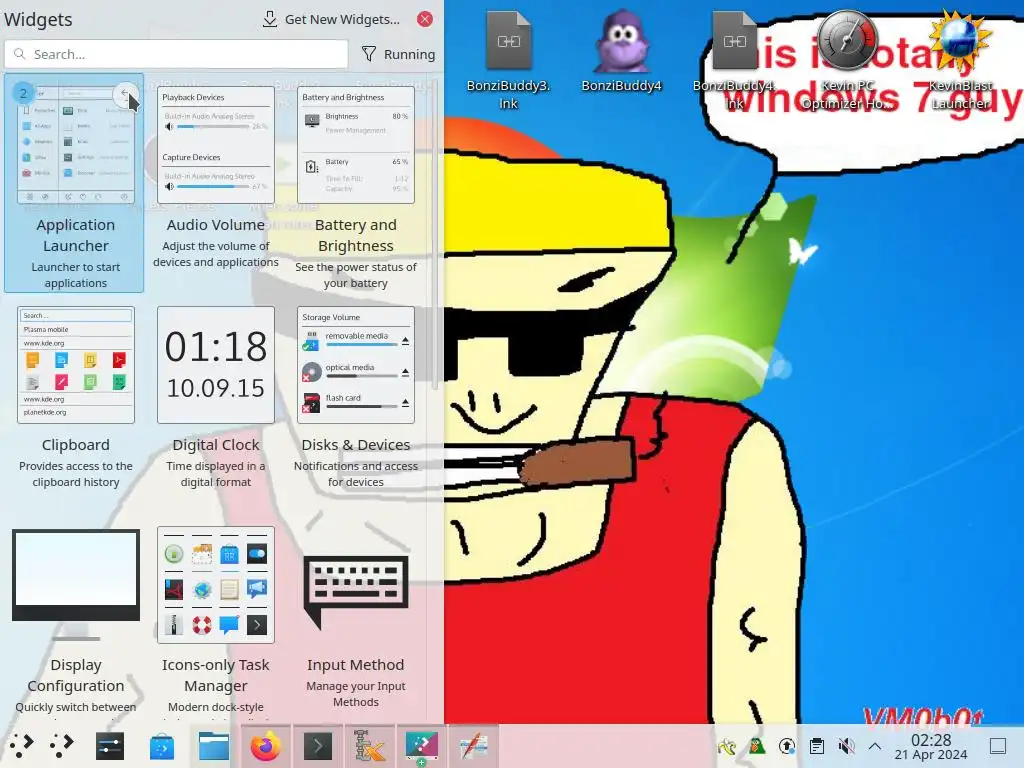
Task: Select the Display Configuration widget
Action: point(76,620)
